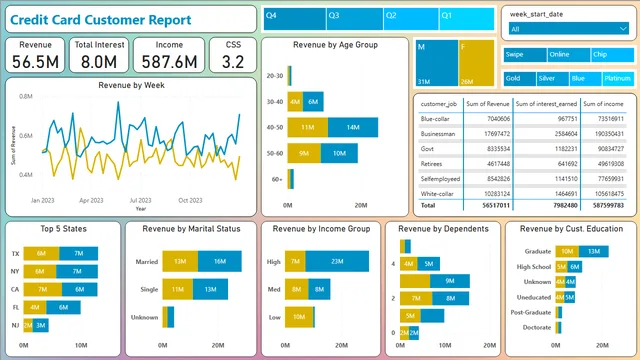Filter by Online transaction type
Image resolution: width=640 pixels, height=360 pixels.
(569, 55)
